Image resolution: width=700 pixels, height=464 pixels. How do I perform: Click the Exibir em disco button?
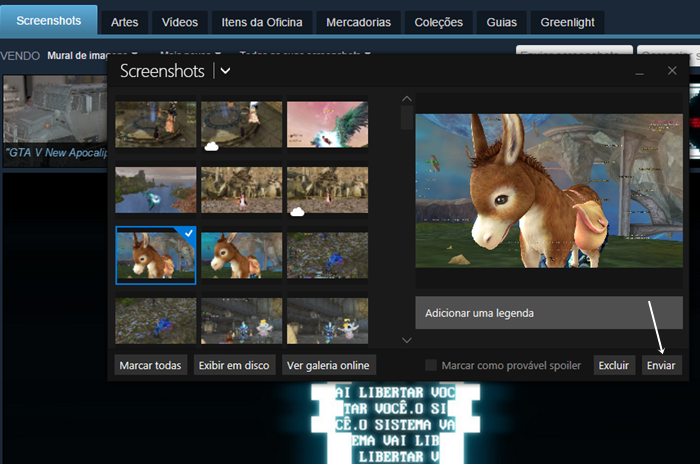(234, 365)
